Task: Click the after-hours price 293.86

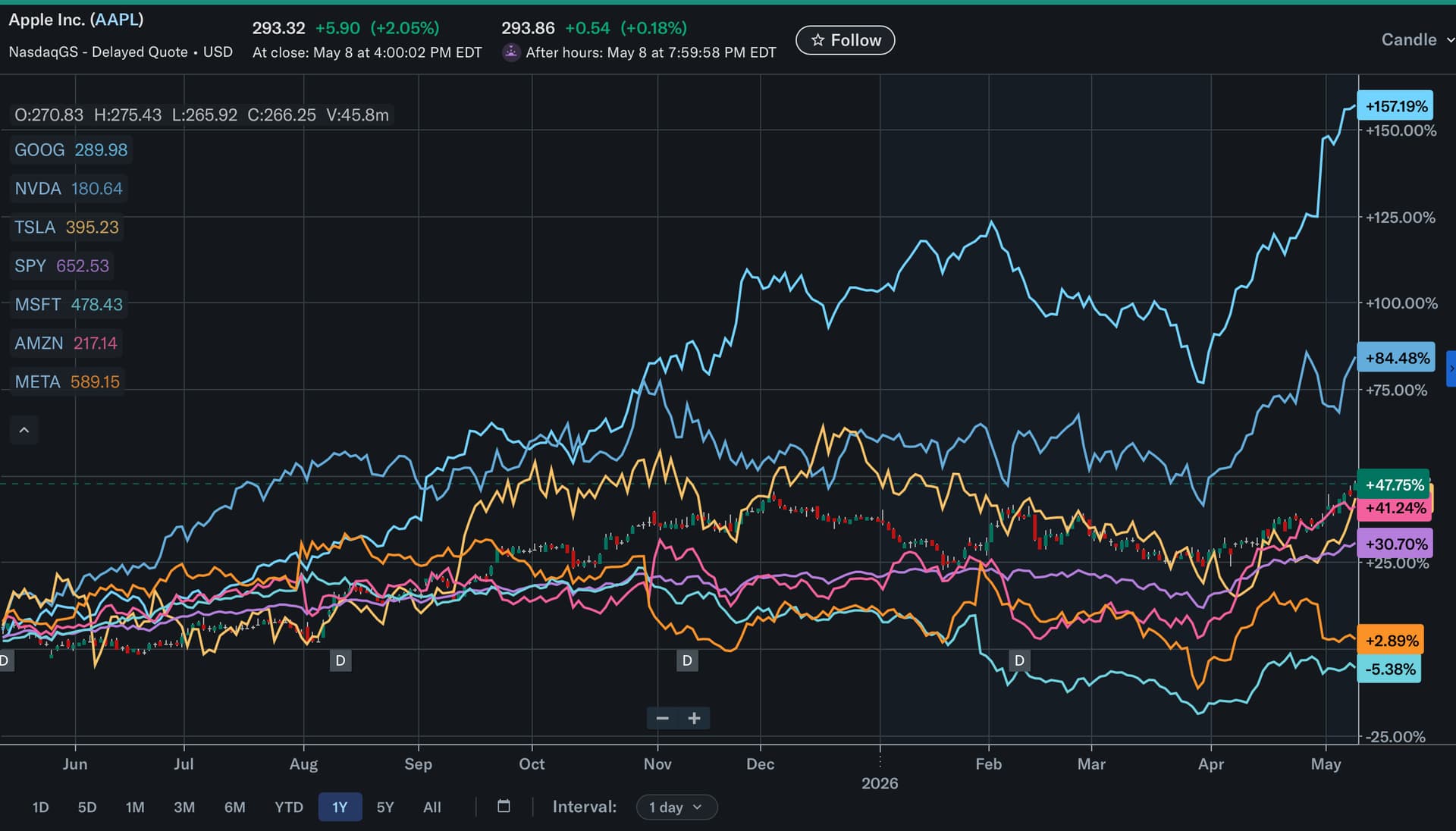Action: click(x=528, y=28)
